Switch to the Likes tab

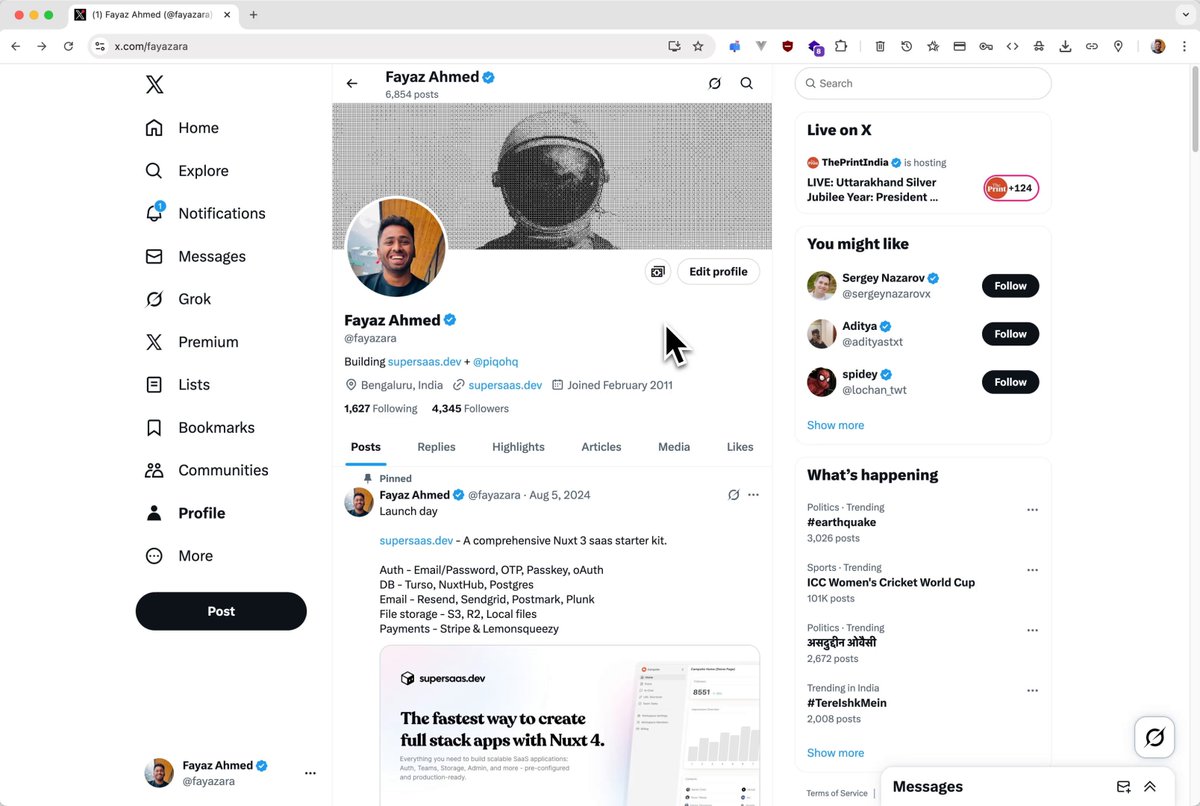click(x=740, y=447)
